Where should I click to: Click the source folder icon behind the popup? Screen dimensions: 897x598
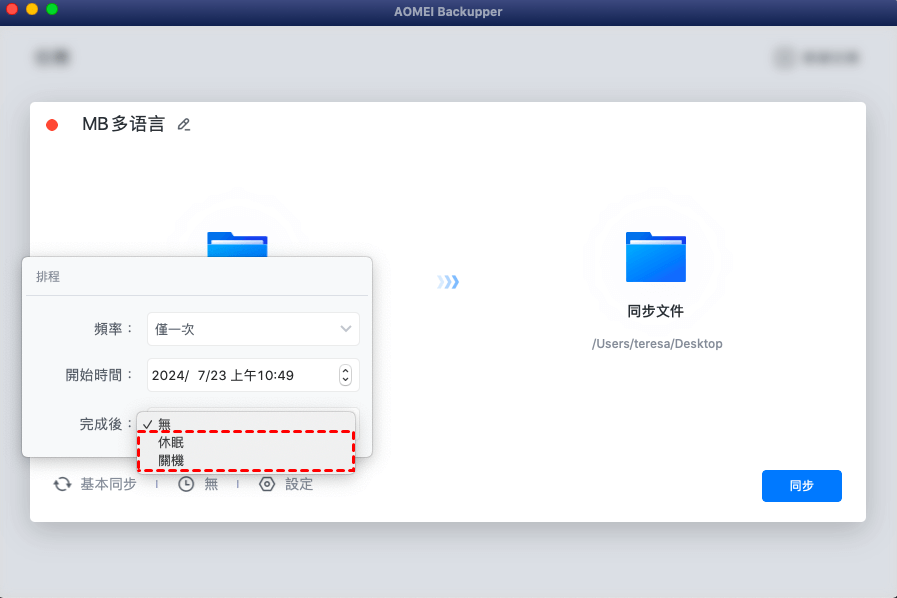237,244
